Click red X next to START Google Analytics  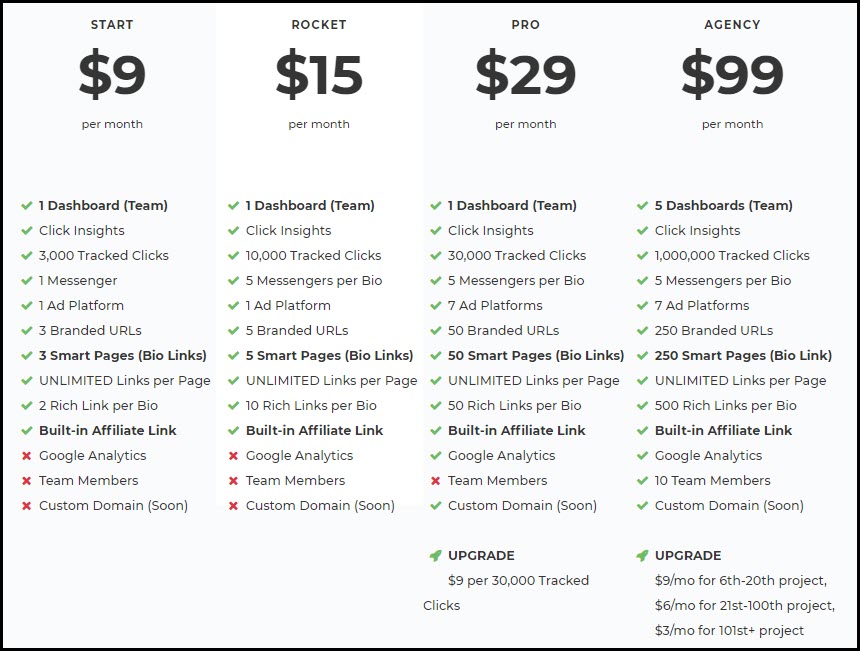(x=26, y=456)
